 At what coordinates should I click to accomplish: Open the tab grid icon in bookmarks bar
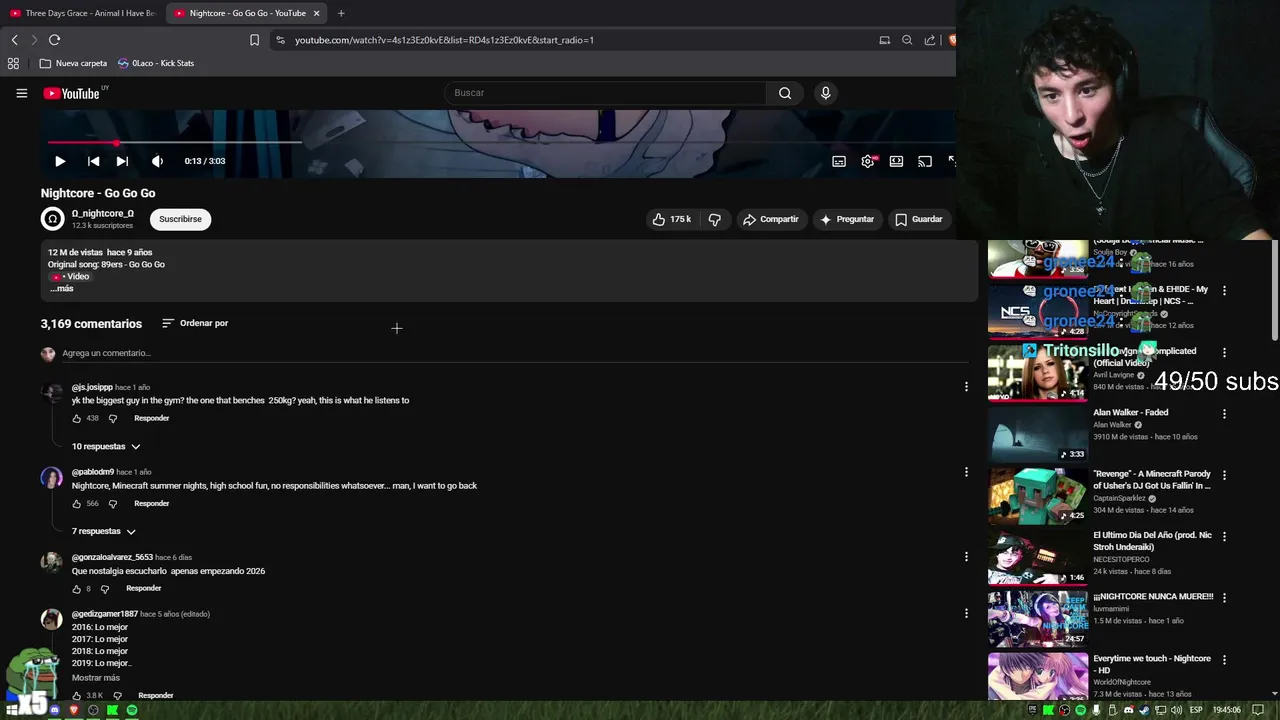[13, 63]
